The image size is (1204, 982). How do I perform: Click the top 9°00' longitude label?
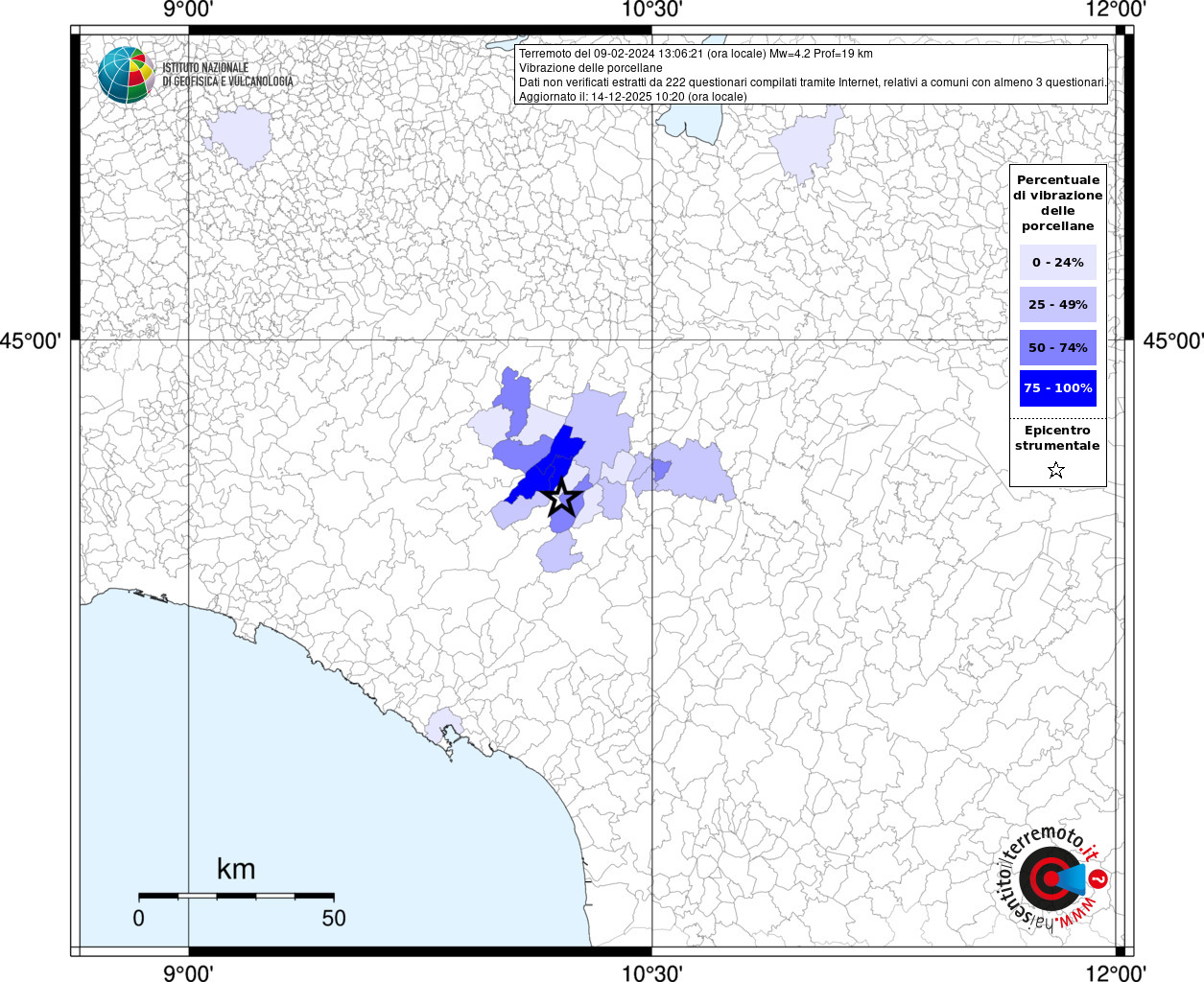click(x=188, y=10)
